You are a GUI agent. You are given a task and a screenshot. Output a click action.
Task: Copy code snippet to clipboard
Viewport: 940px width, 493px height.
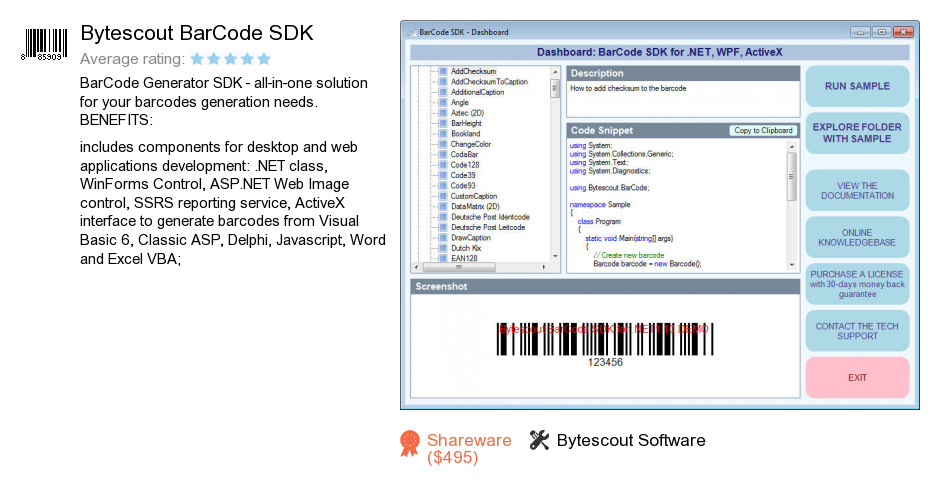coord(763,130)
